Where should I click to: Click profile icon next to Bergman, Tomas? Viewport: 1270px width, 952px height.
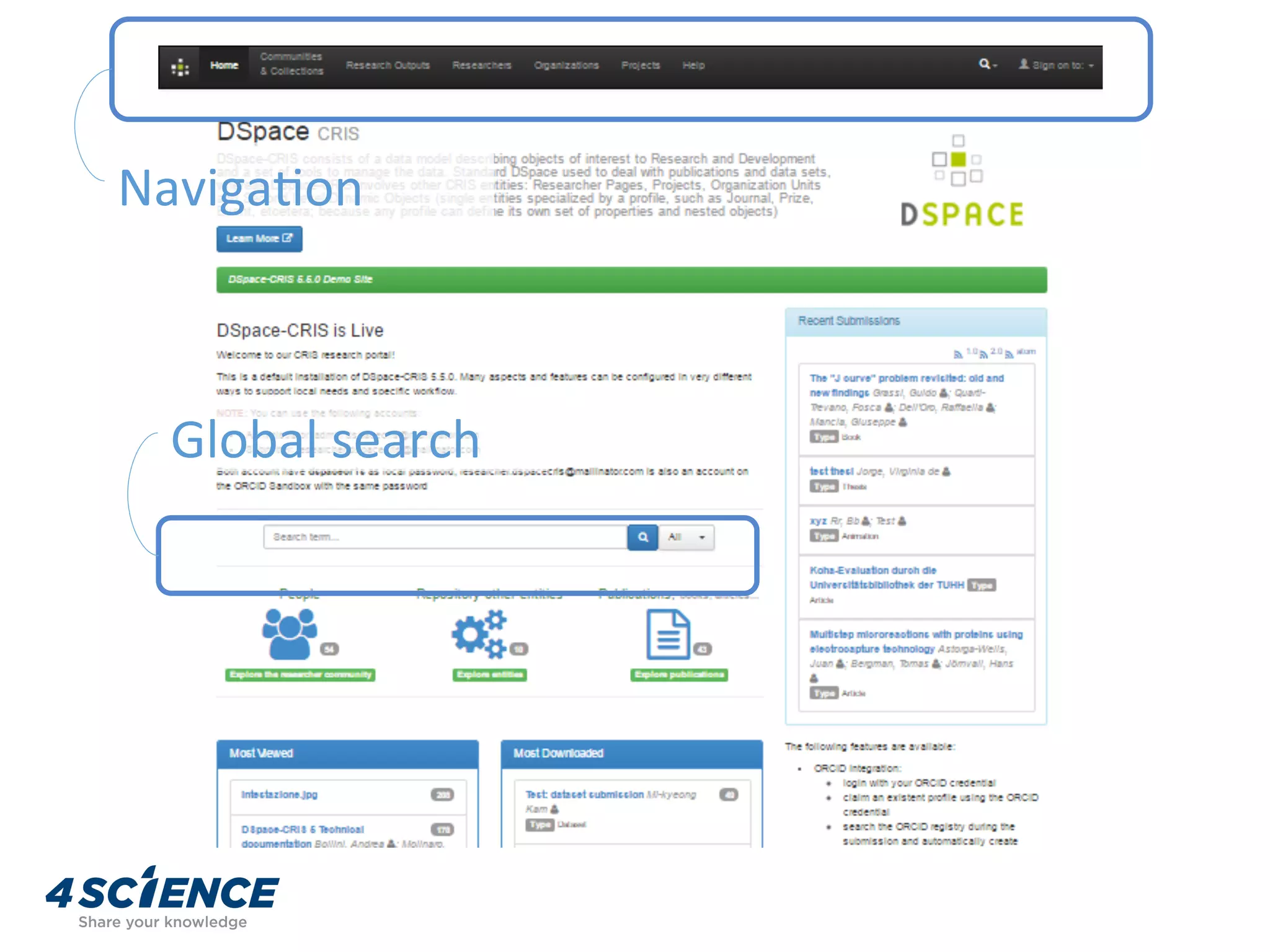coord(936,664)
